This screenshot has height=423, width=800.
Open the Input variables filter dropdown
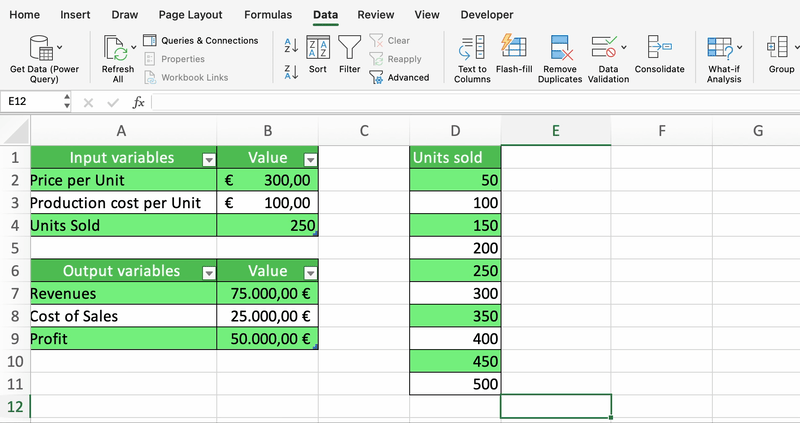[209, 160]
